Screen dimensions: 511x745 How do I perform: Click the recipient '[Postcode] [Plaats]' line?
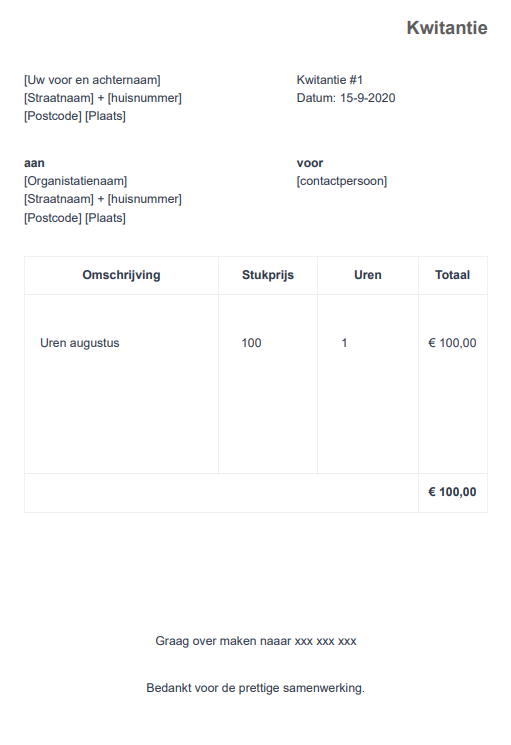(75, 218)
